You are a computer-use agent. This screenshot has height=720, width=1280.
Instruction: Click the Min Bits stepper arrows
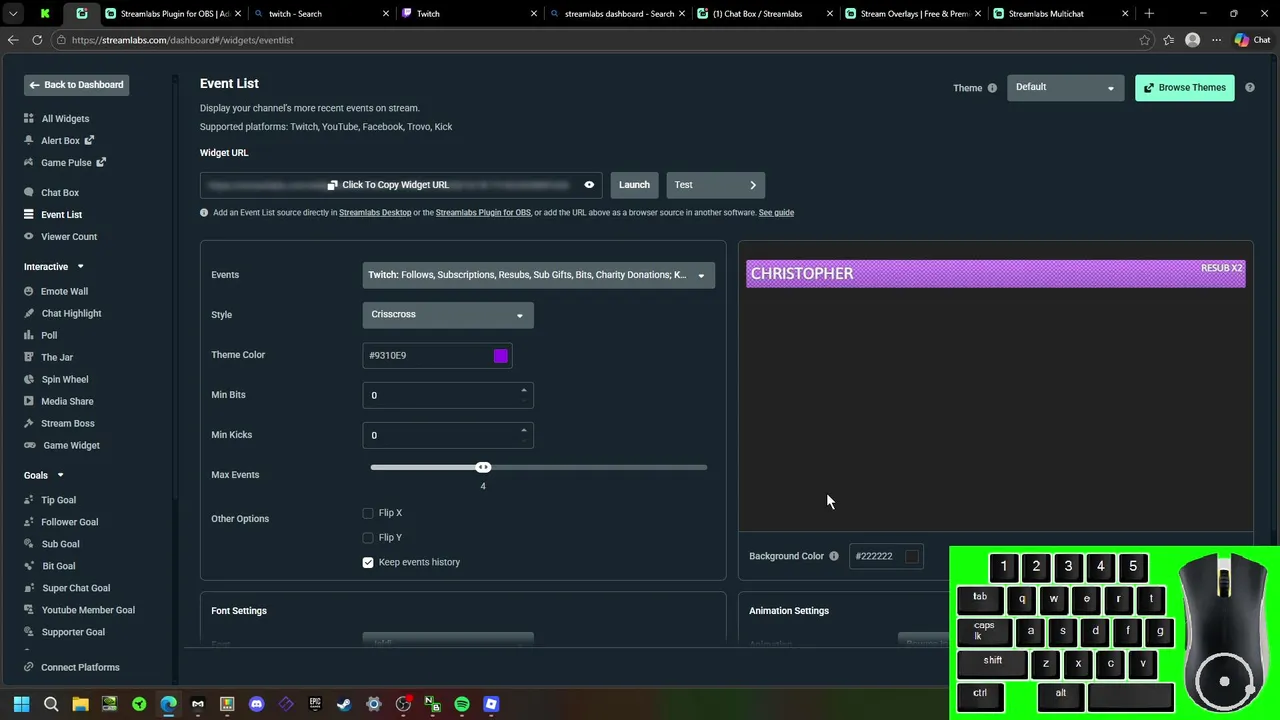coord(523,395)
